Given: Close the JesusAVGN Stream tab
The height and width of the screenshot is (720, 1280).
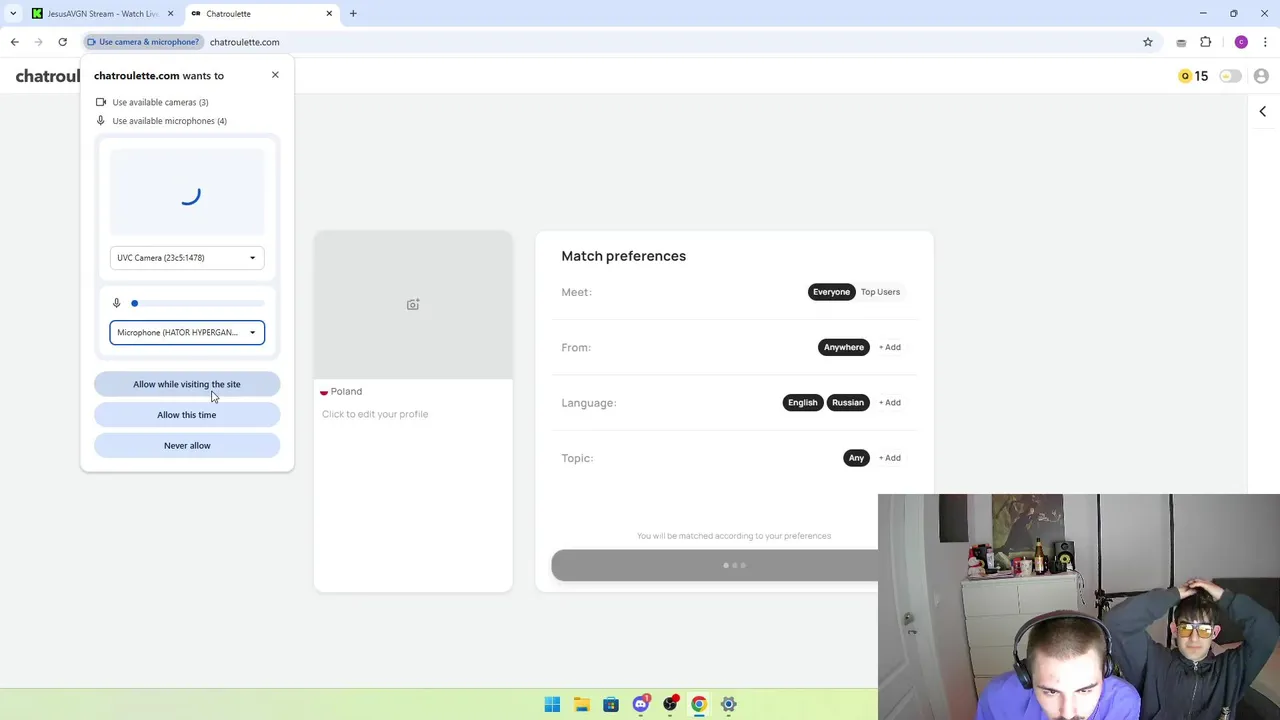Looking at the screenshot, I should [x=170, y=14].
